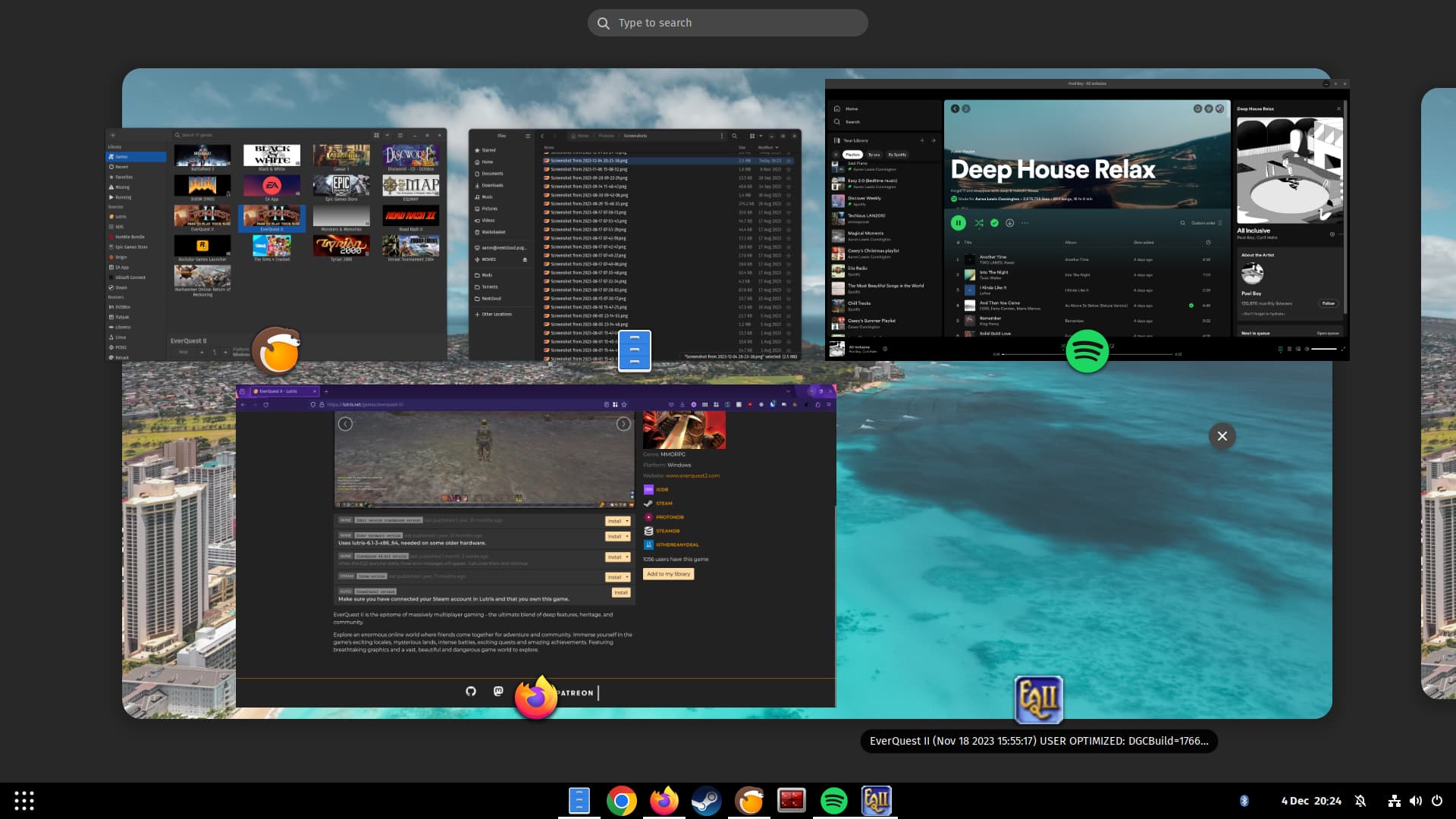
Task: Open the 4 Dec 20:24 clock menu
Action: pos(1311,801)
